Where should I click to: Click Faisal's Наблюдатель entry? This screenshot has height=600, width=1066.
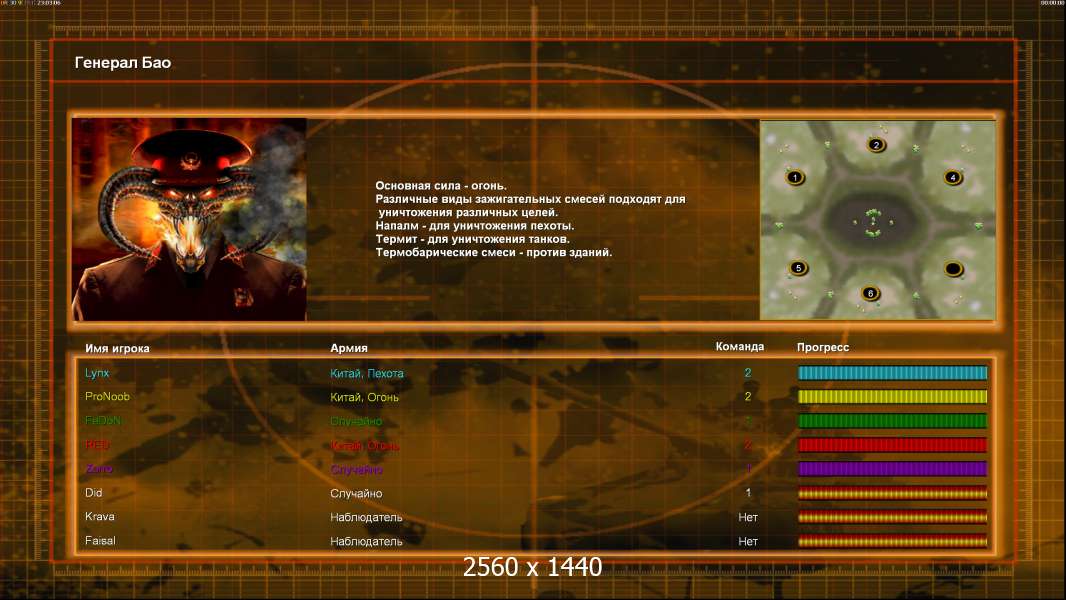point(366,542)
